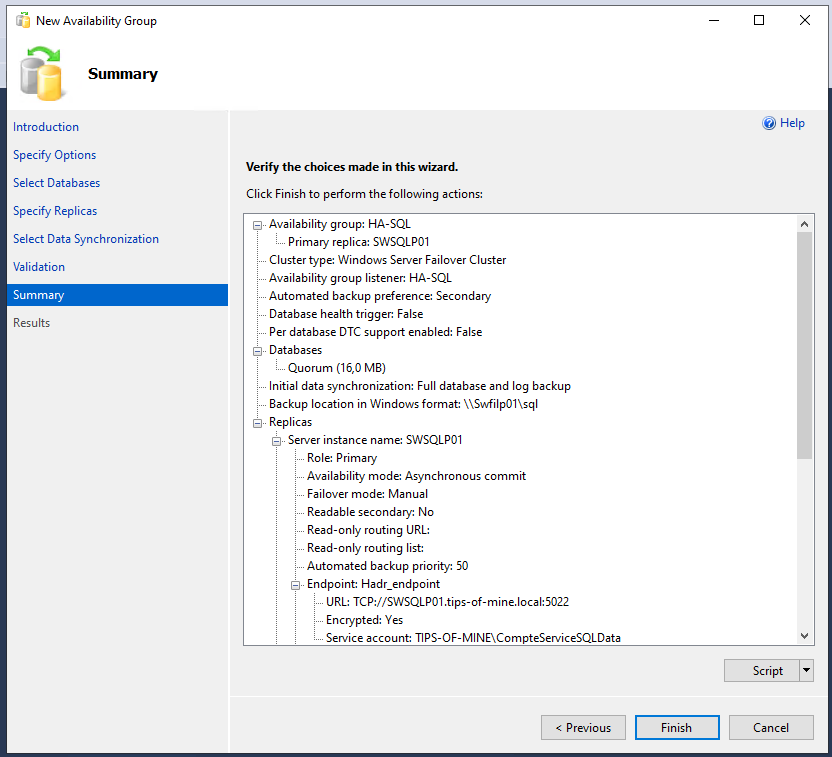This screenshot has height=757, width=832.
Task: Select the Primary replica: SWSQLP01 item
Action: 359,242
